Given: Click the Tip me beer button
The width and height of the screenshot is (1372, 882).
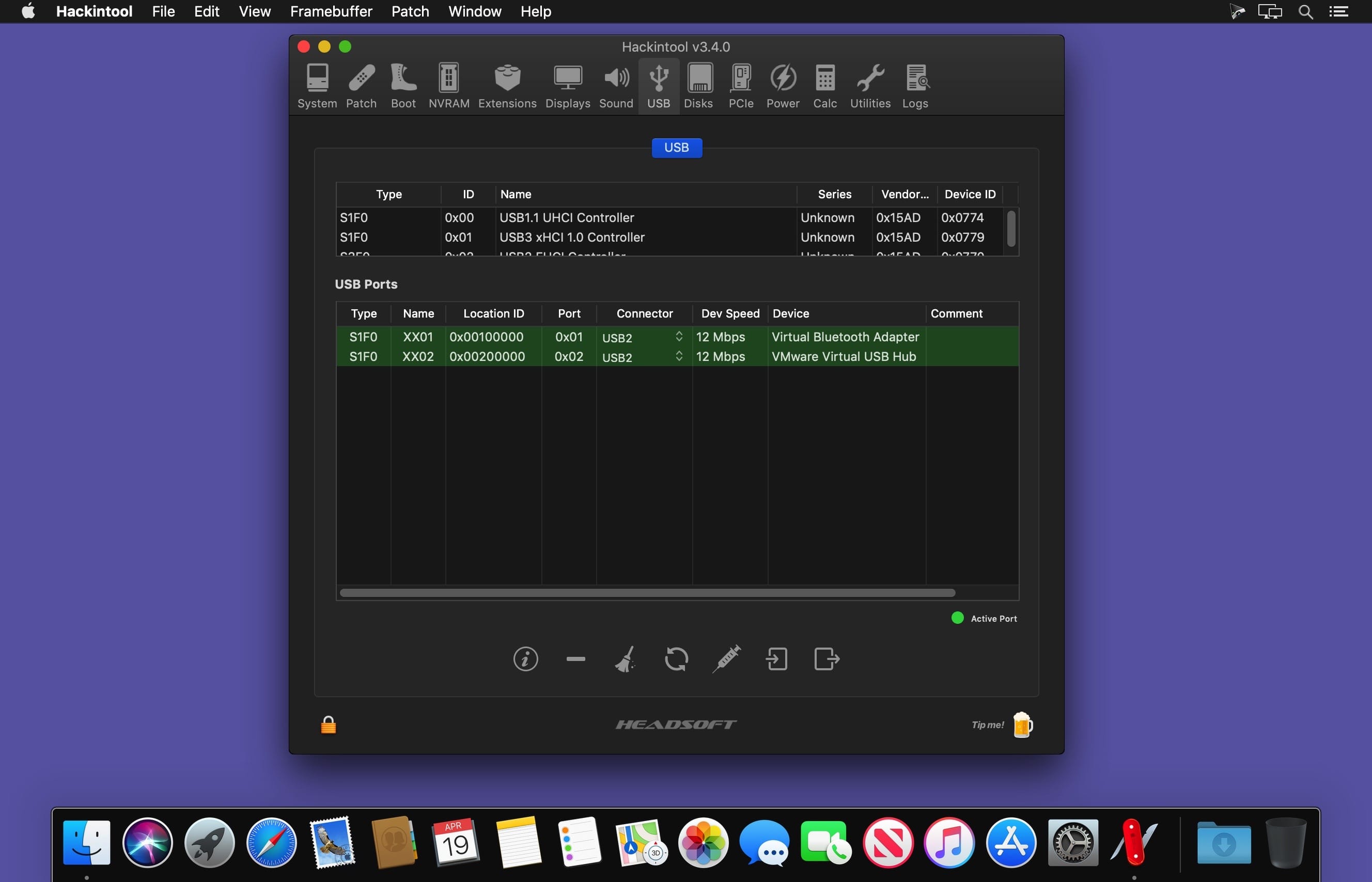Looking at the screenshot, I should pyautogui.click(x=1021, y=725).
